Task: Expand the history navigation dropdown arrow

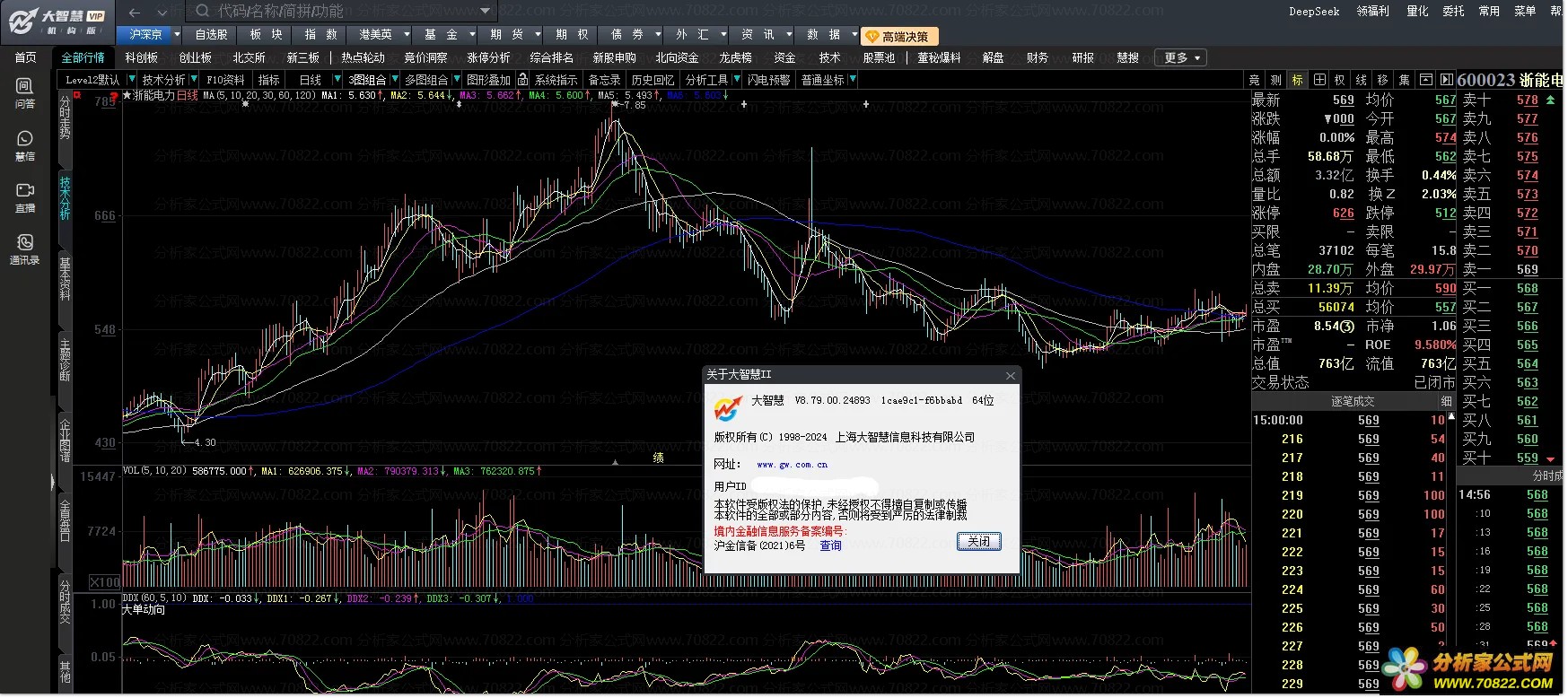Action: 162,12
